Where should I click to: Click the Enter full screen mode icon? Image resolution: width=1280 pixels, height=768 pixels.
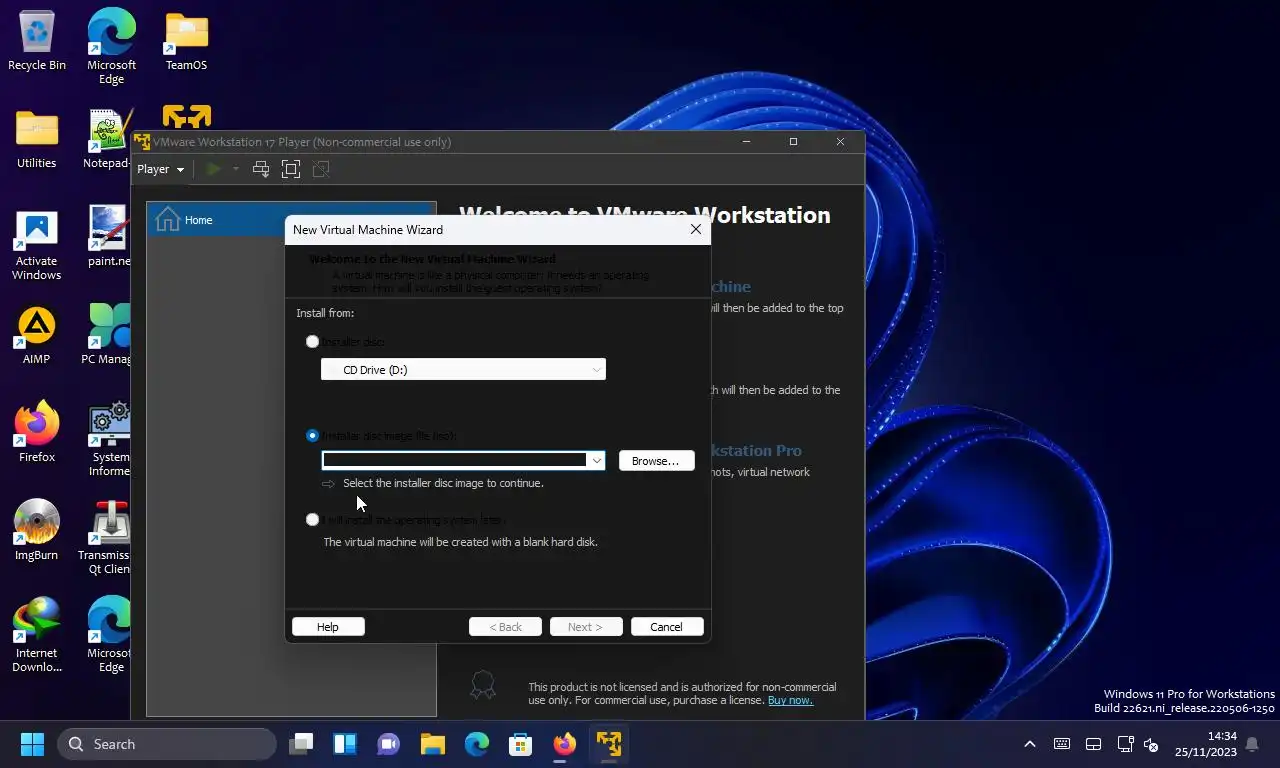point(291,169)
